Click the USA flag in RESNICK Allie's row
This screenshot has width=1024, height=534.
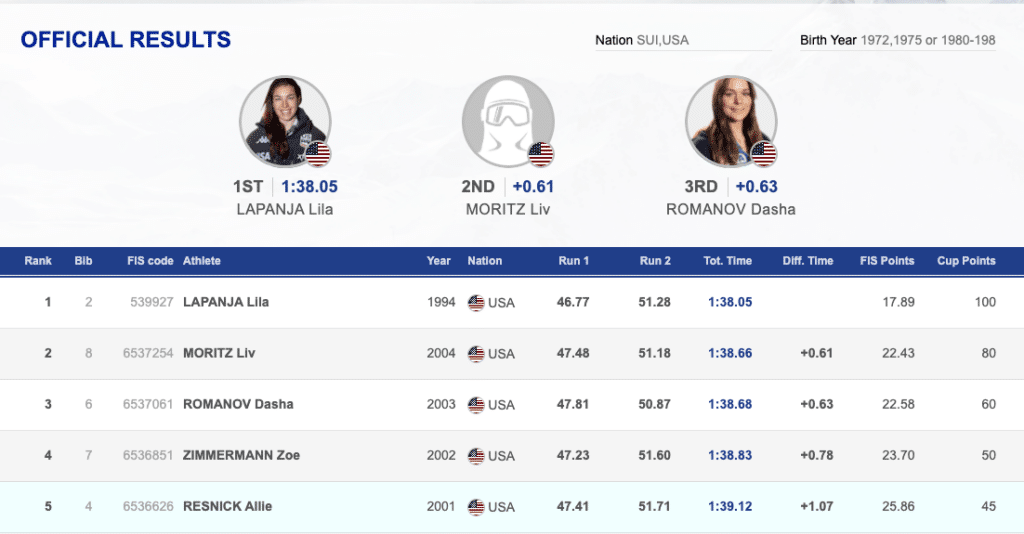[476, 506]
